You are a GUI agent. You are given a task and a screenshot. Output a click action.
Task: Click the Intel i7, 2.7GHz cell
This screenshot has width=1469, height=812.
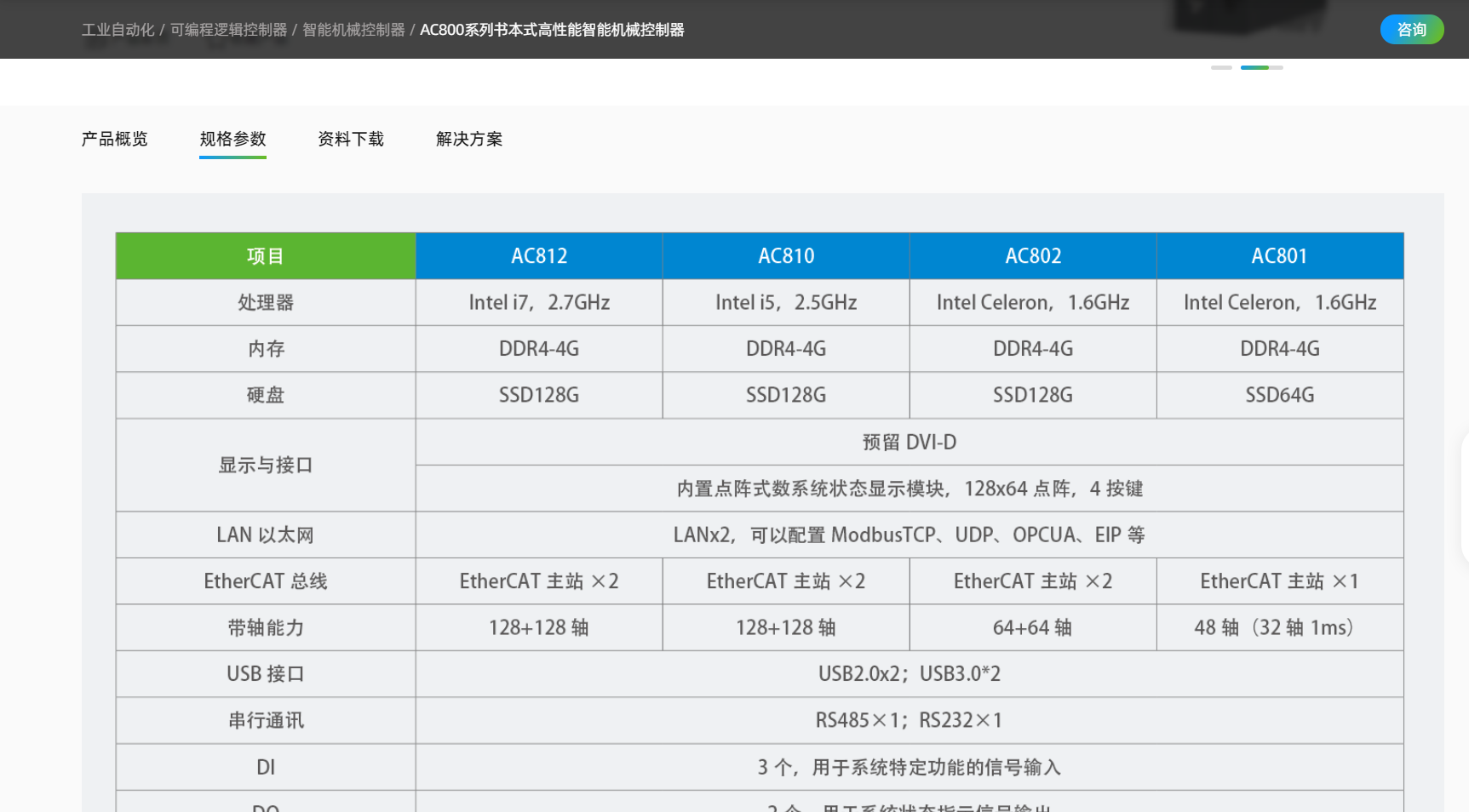pyautogui.click(x=539, y=303)
